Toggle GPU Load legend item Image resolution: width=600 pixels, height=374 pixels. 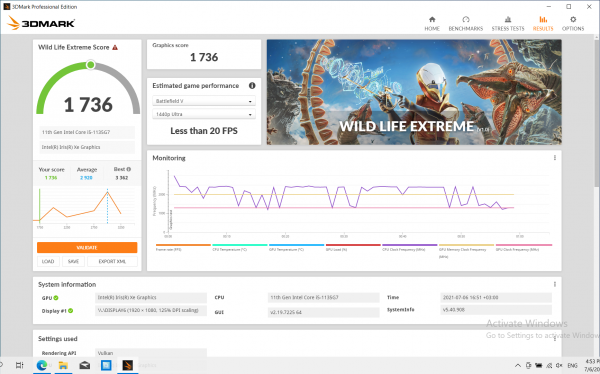tap(353, 247)
